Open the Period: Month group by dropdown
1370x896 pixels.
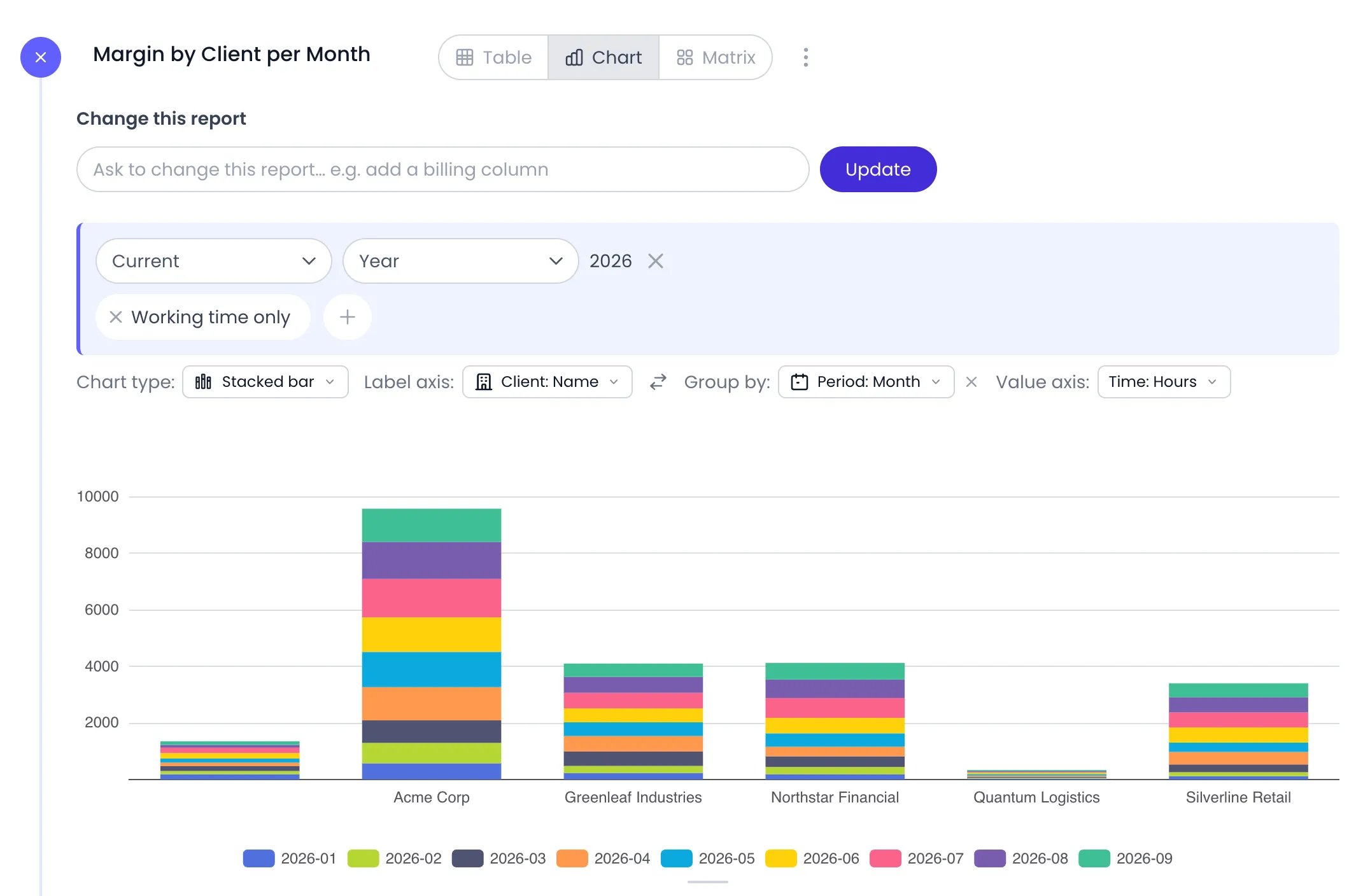(866, 382)
